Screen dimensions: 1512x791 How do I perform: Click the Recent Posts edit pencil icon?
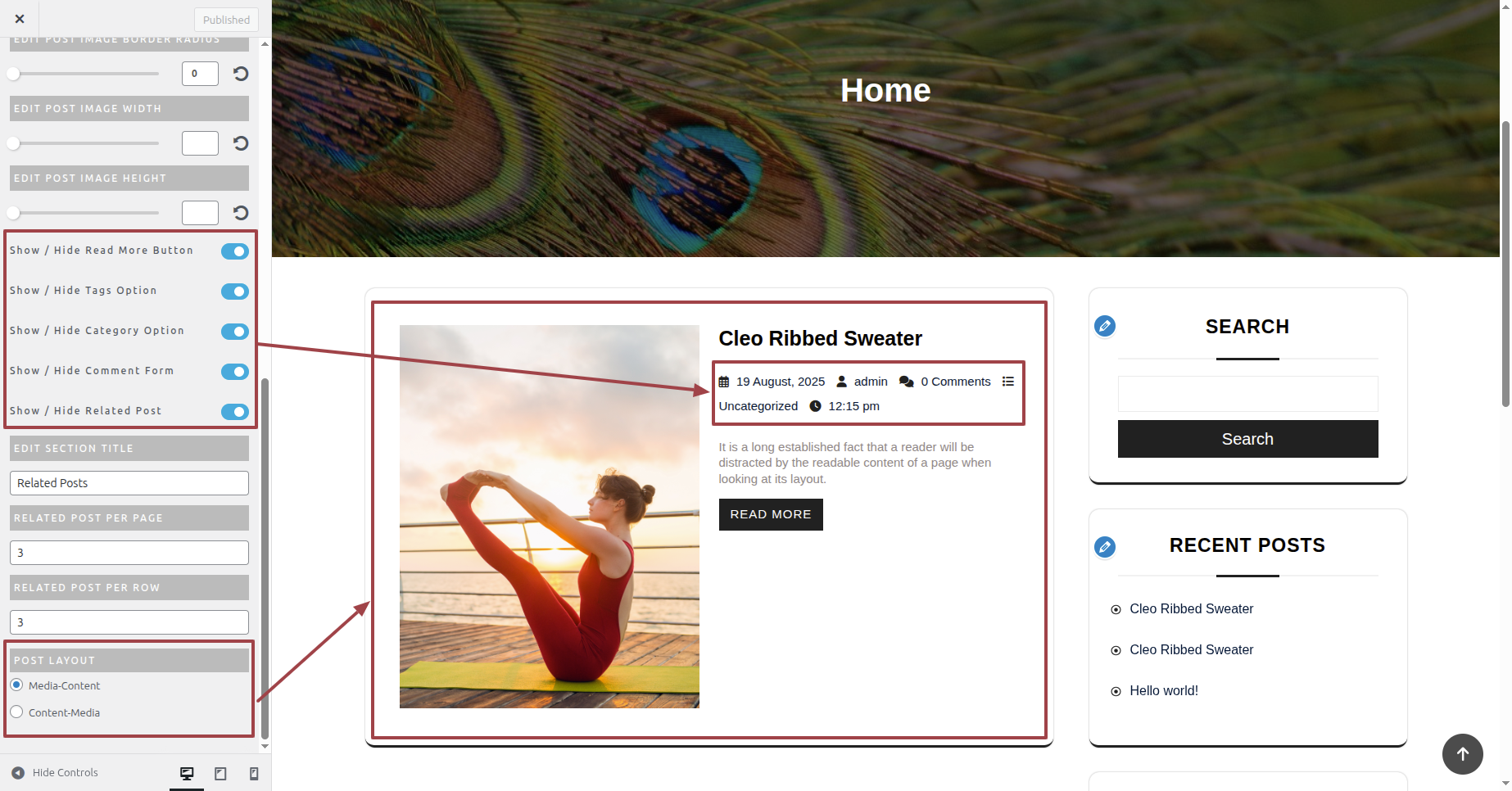click(1105, 546)
